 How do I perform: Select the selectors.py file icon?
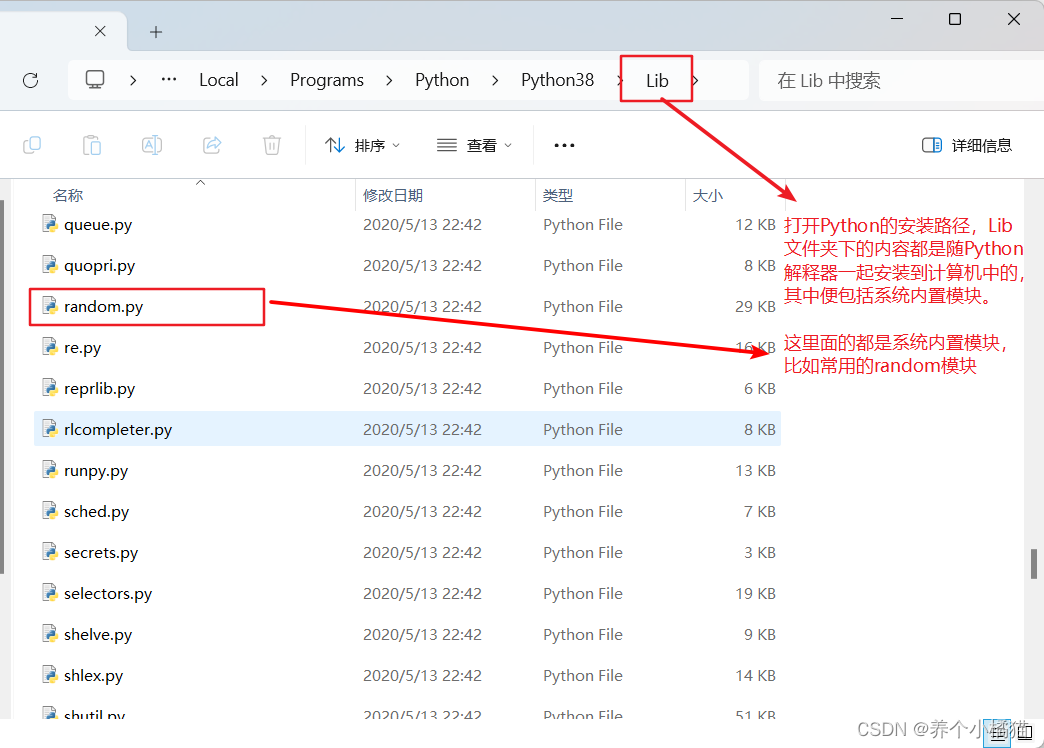(50, 593)
